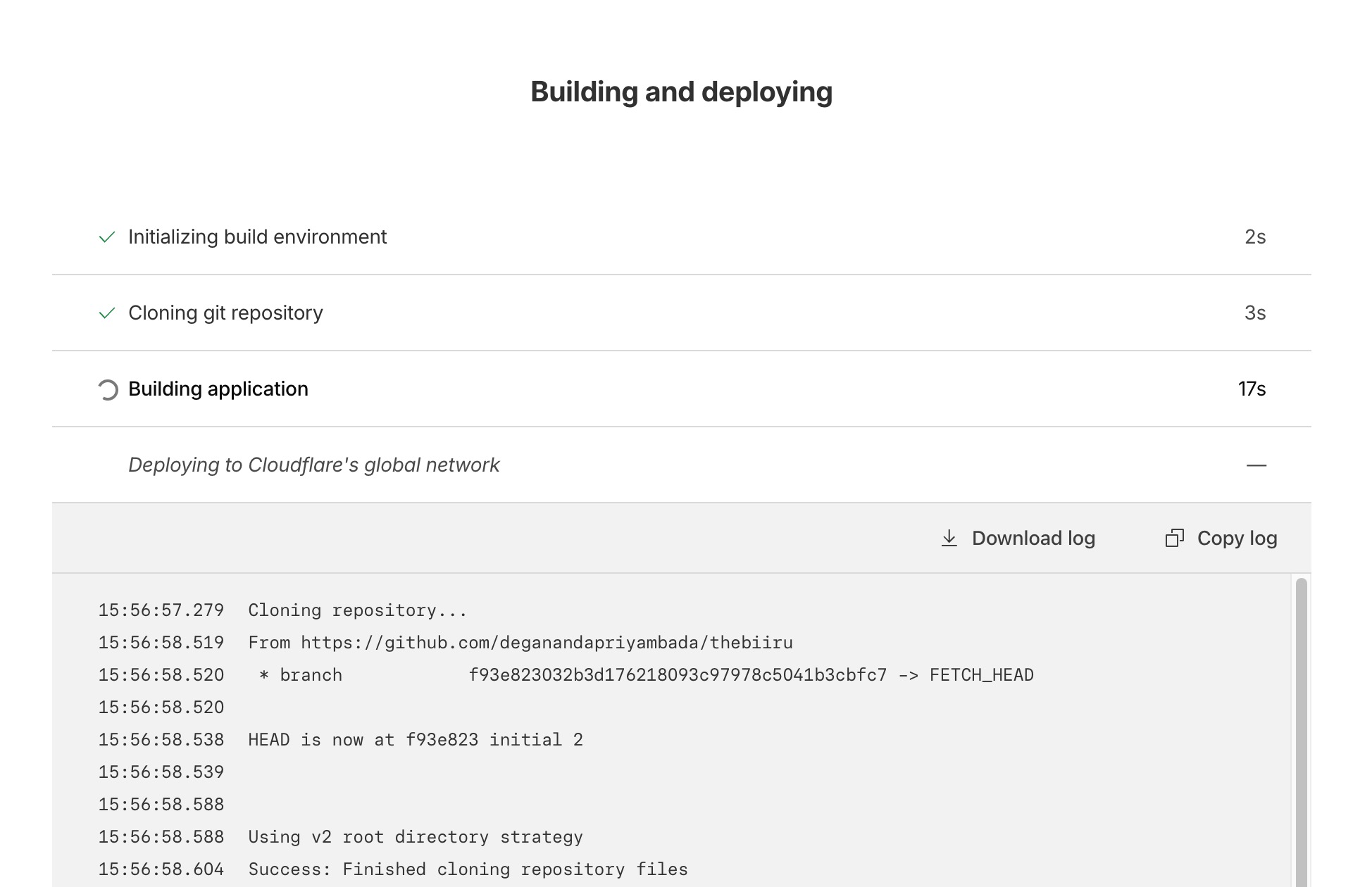Screen dimensions: 1372x887
Task: Click the Building and deploying heading
Action: click(682, 92)
